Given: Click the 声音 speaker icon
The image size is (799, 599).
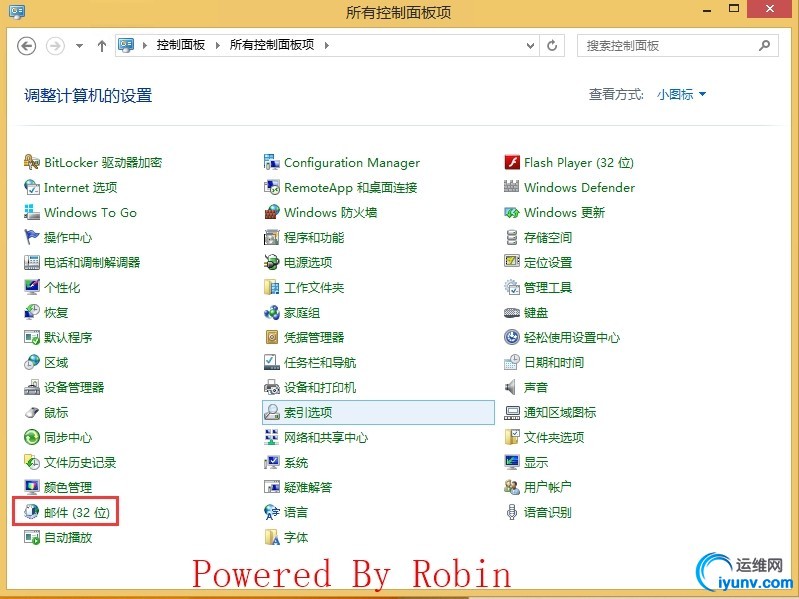Looking at the screenshot, I should click(x=512, y=388).
